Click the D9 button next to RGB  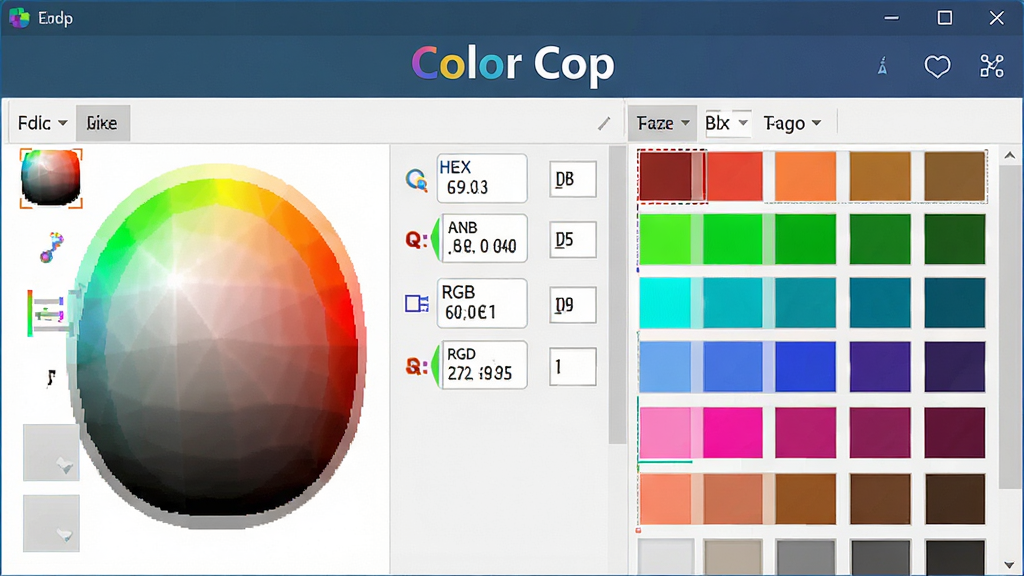[x=573, y=304]
